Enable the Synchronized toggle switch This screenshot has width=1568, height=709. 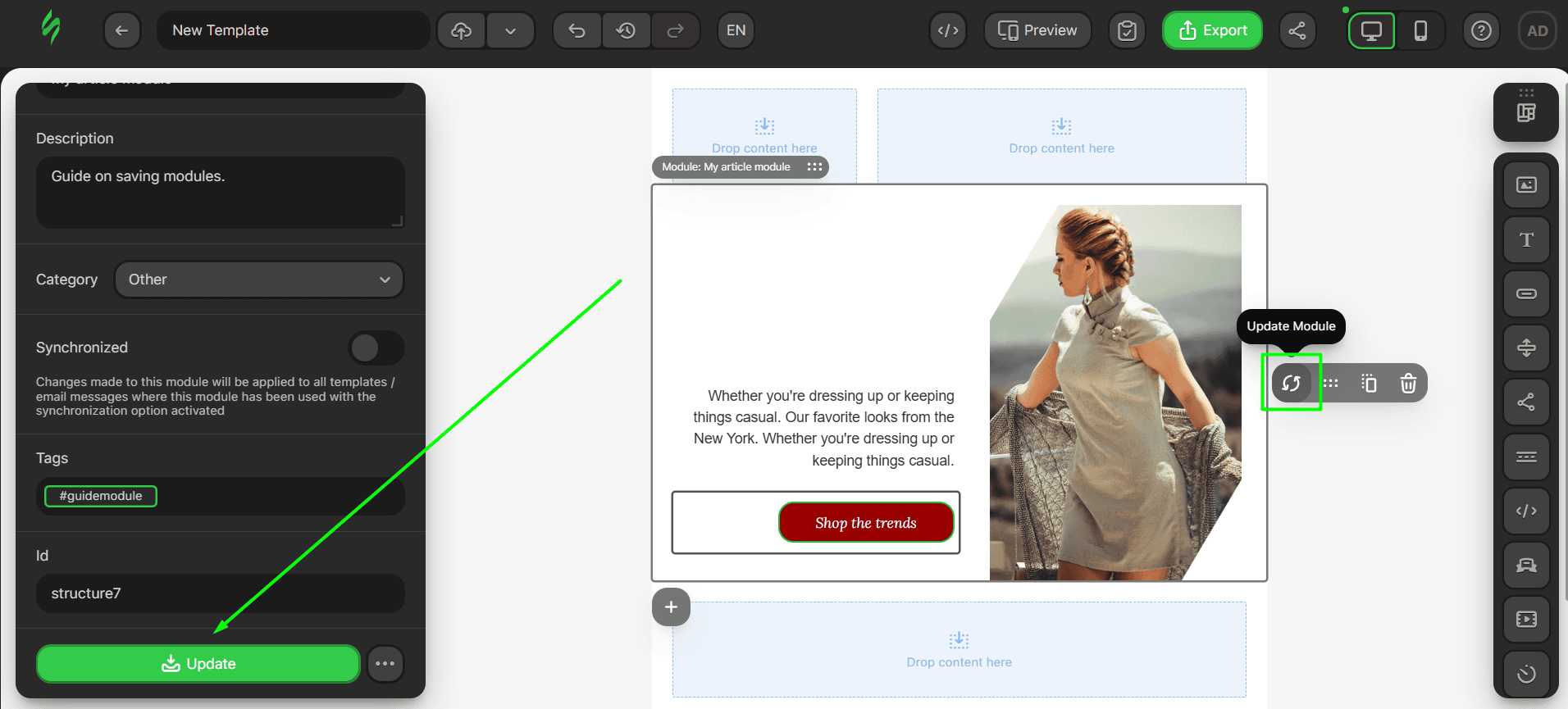point(376,348)
